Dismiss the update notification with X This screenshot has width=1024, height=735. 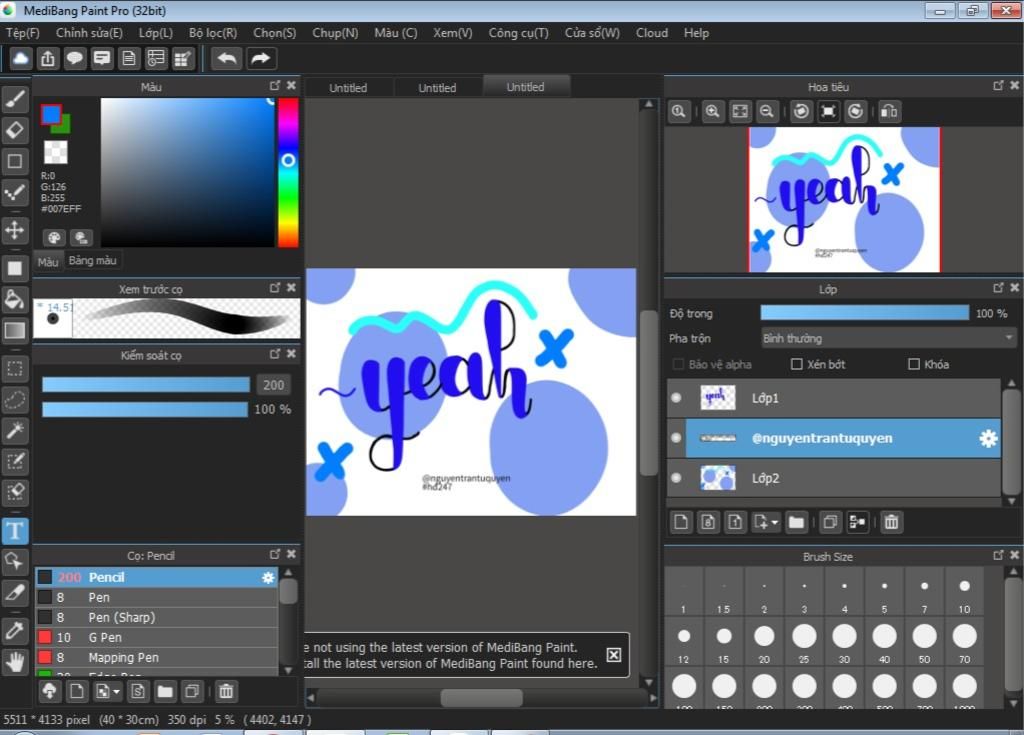[x=614, y=655]
